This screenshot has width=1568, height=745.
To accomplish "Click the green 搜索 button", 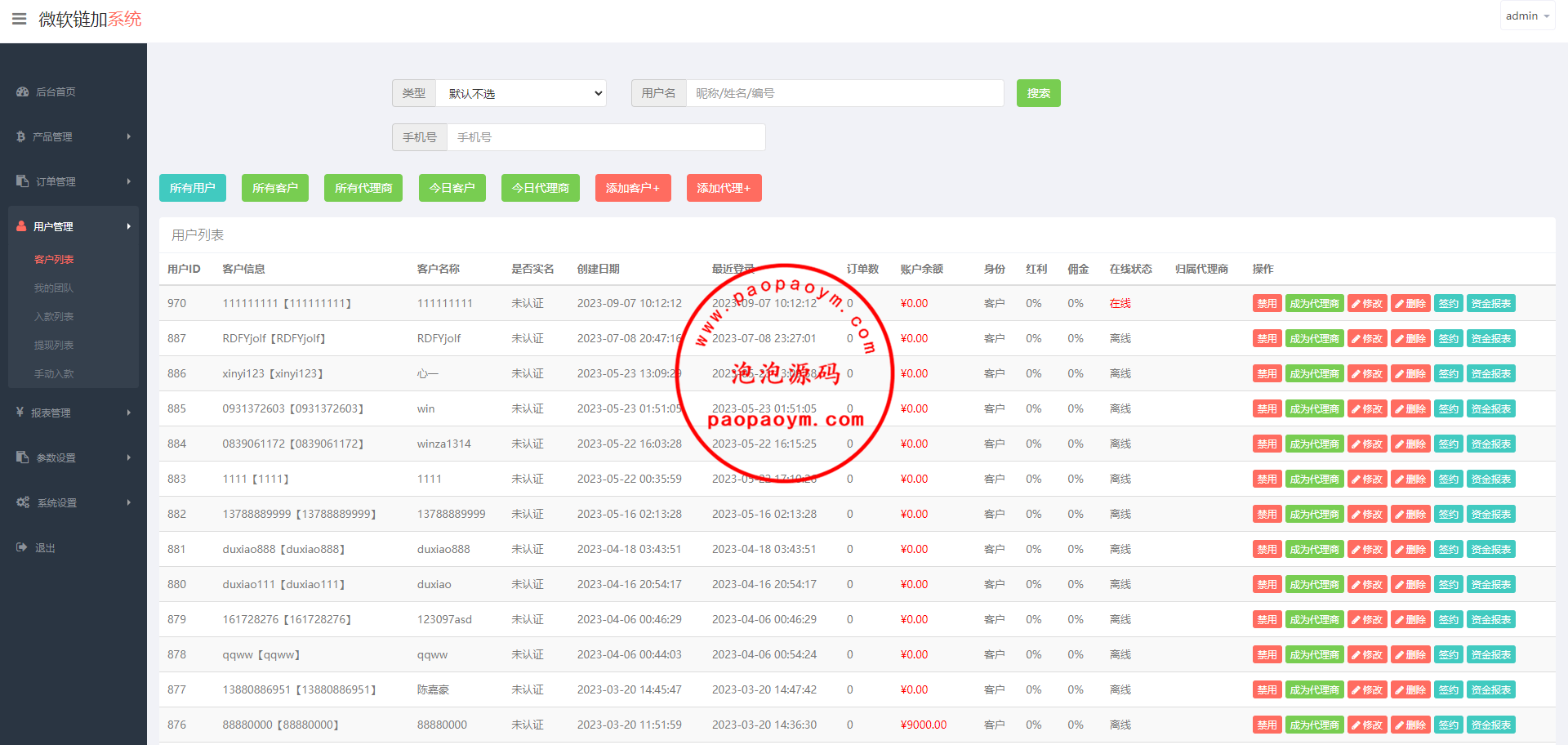I will 1038,93.
